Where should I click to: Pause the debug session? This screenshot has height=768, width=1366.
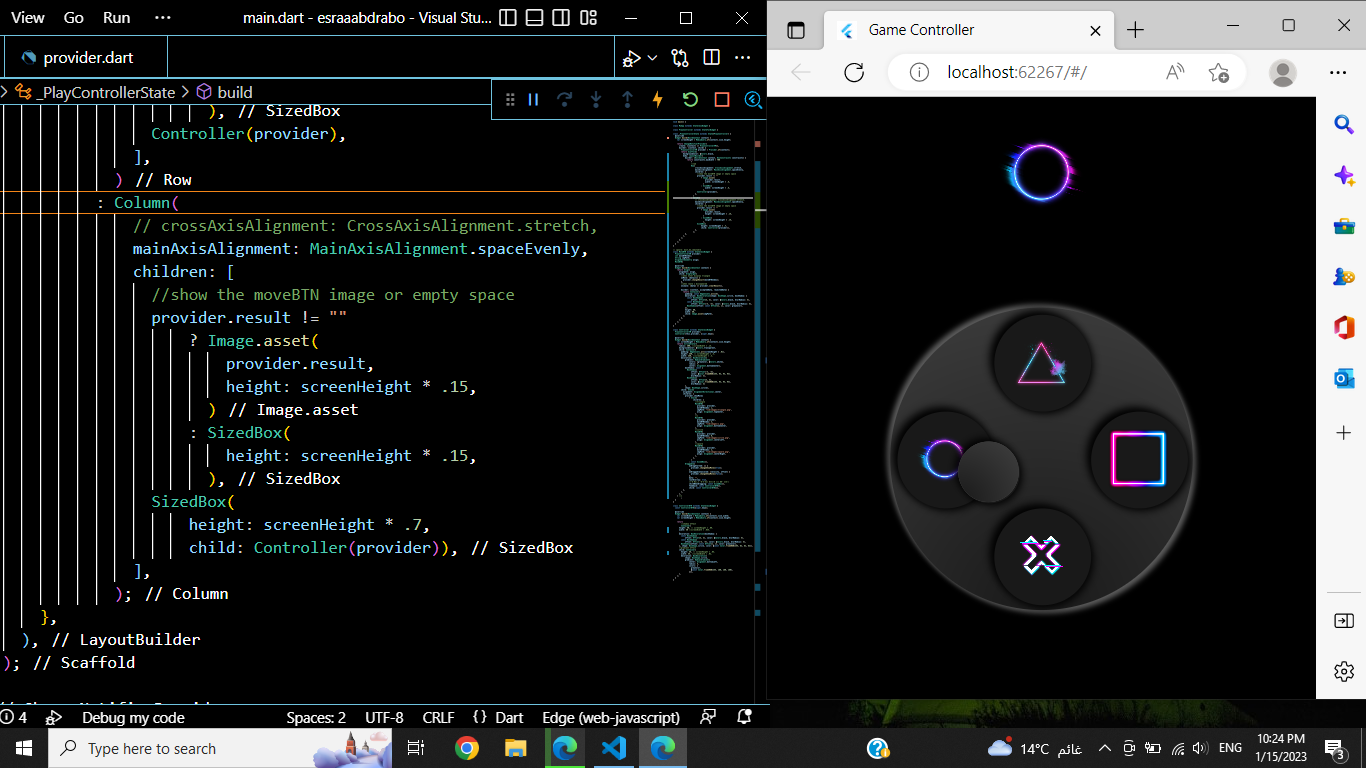tap(533, 99)
